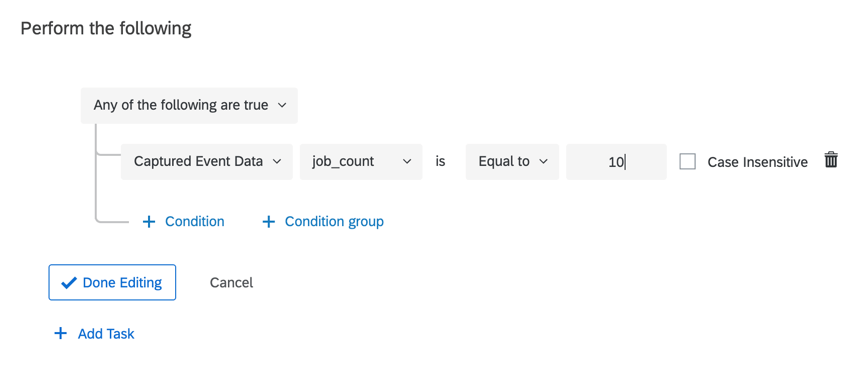This screenshot has width=850, height=375.
Task: Open the 'Any of the following are true' dropdown
Action: pyautogui.click(x=189, y=105)
